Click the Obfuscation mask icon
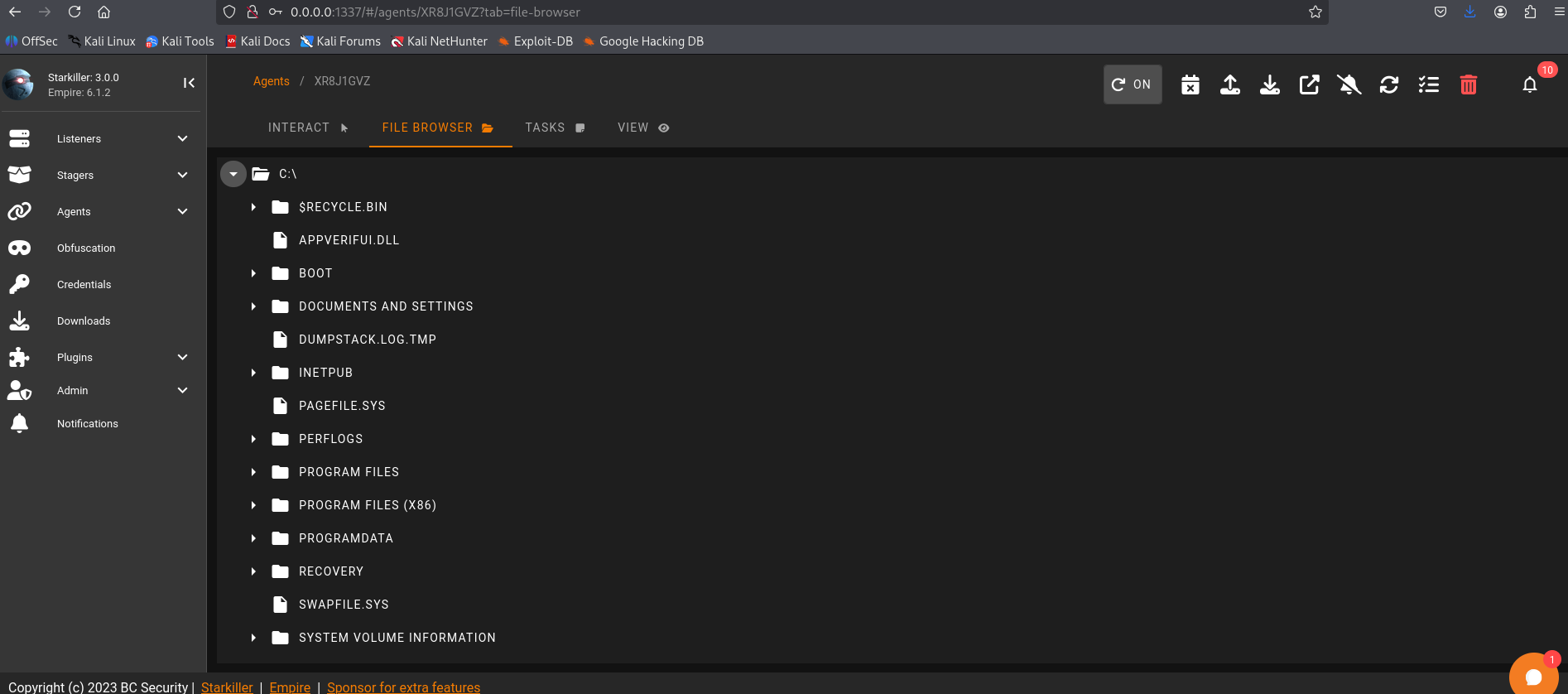This screenshot has width=1568, height=694. (19, 248)
